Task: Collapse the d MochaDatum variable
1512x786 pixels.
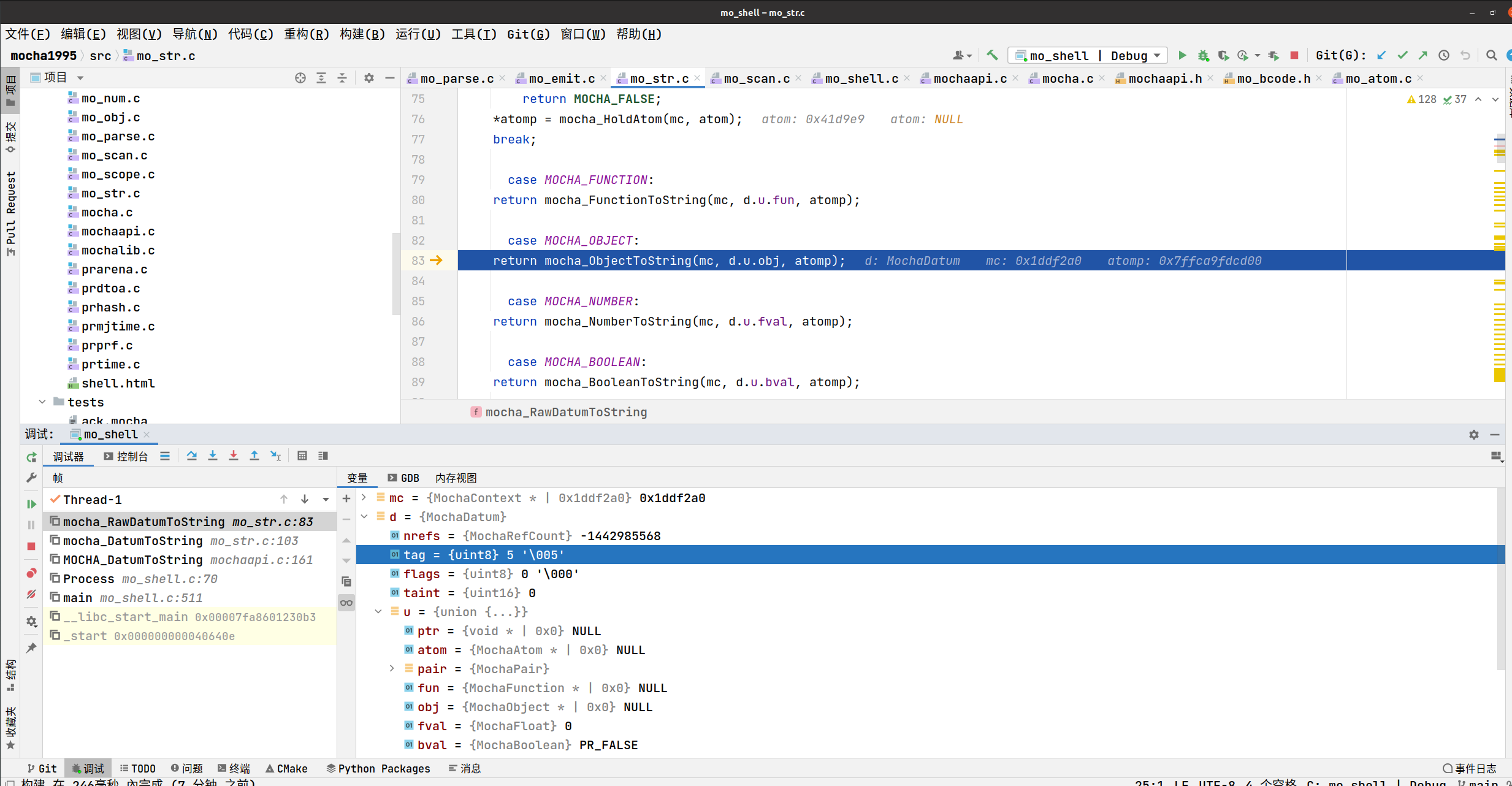Action: [x=364, y=516]
